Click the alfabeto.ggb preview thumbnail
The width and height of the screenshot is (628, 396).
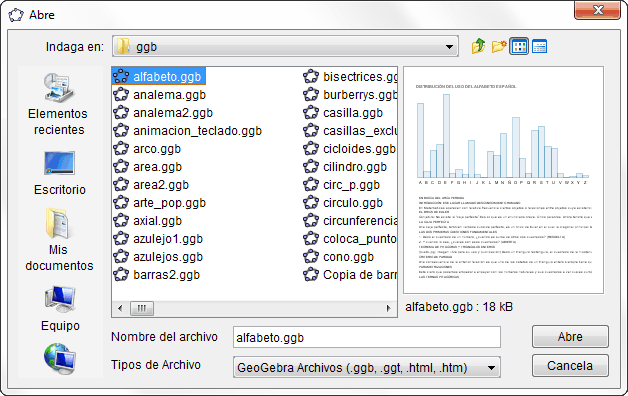(x=503, y=180)
